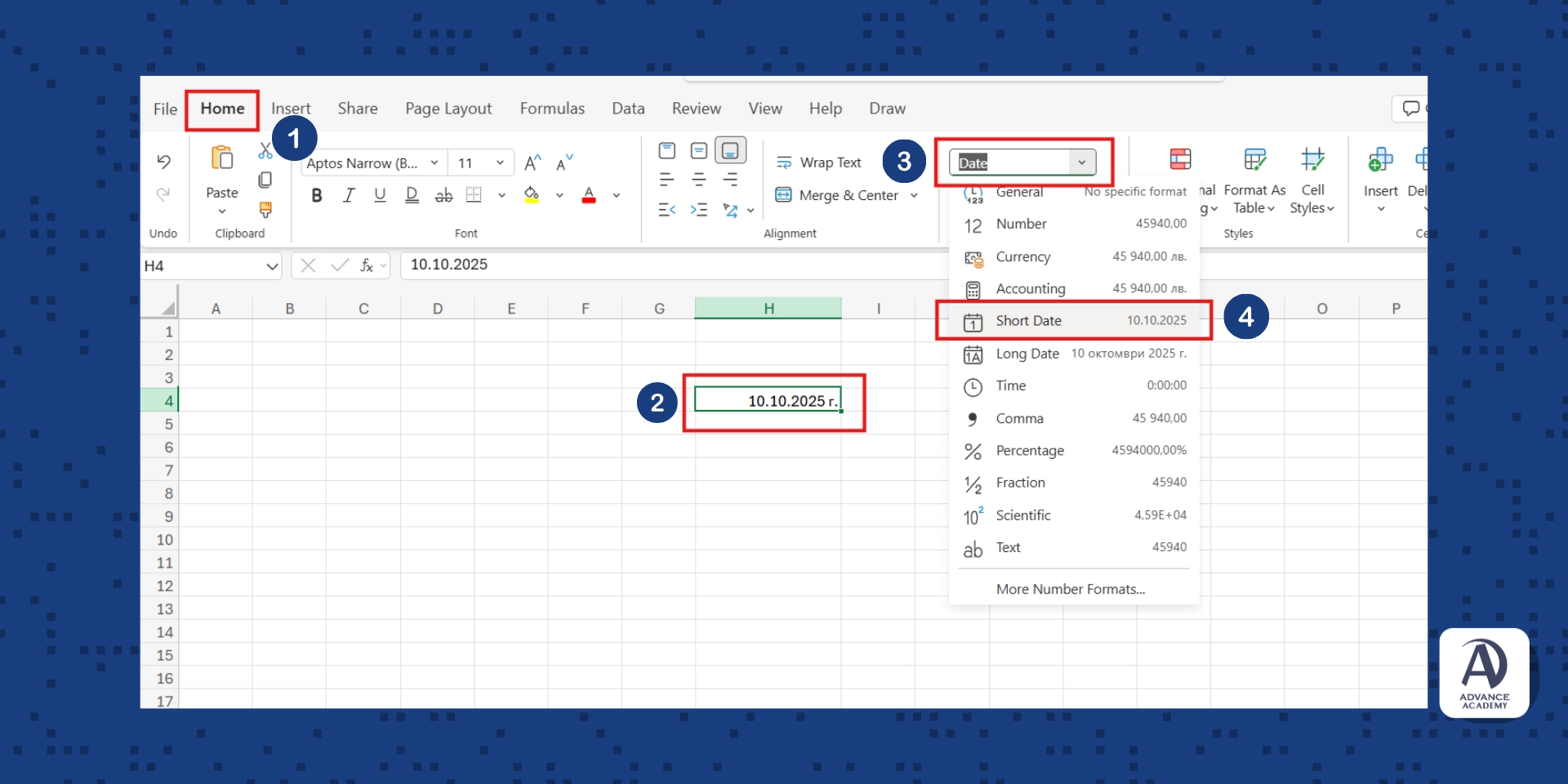Open the File tab

(165, 109)
